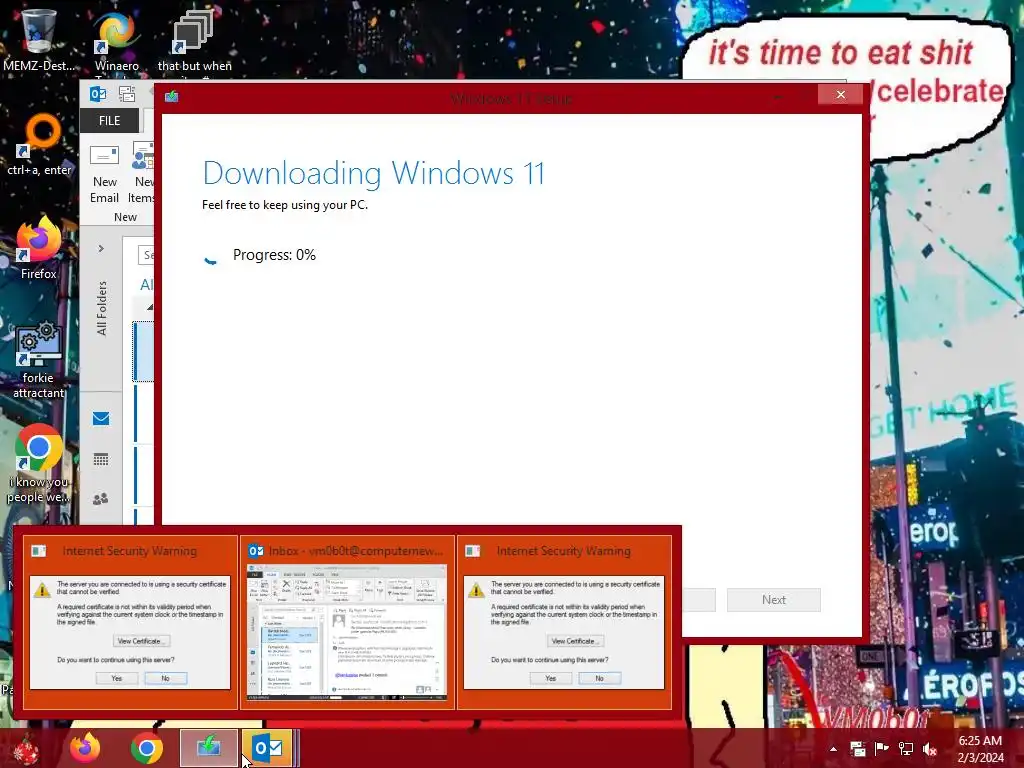1024x768 pixels.
Task: Open the Inbox Outlook window preview thumbnail
Action: click(x=347, y=622)
